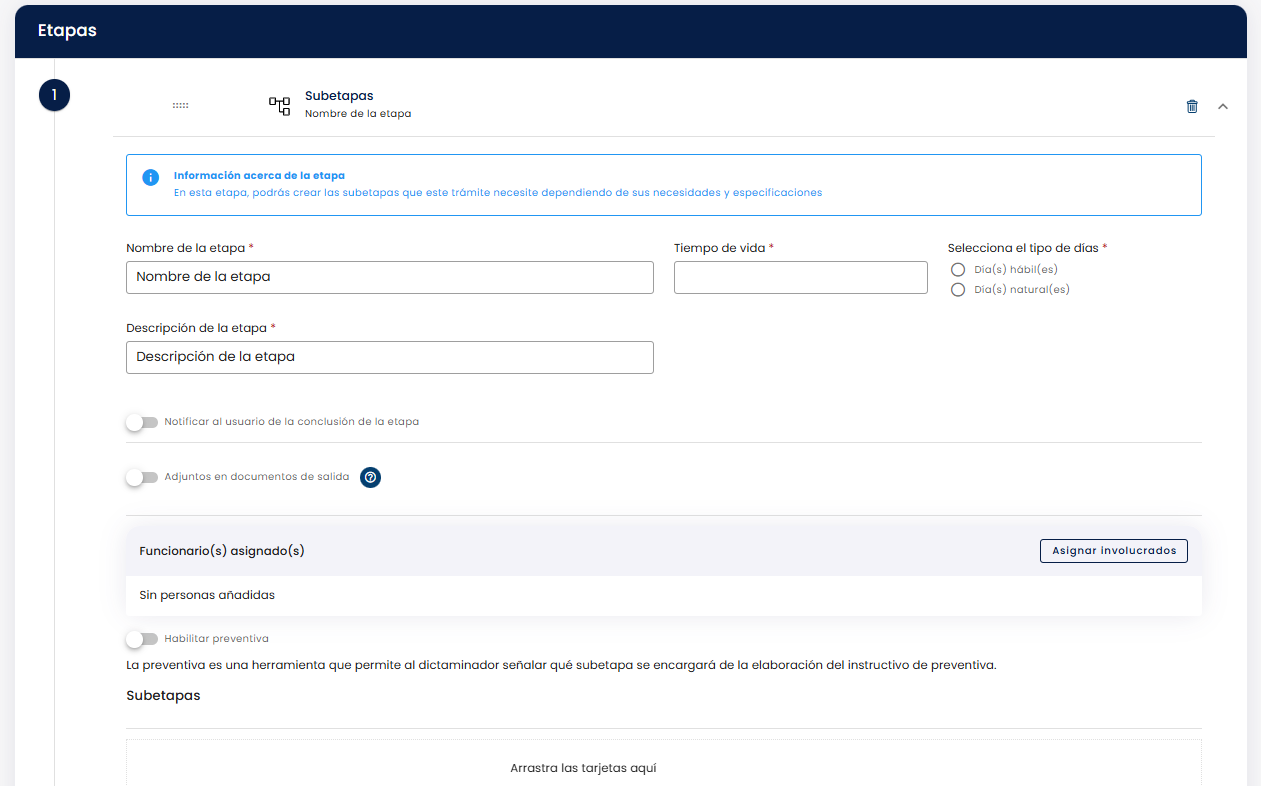Click the Etapas header title

(x=67, y=30)
